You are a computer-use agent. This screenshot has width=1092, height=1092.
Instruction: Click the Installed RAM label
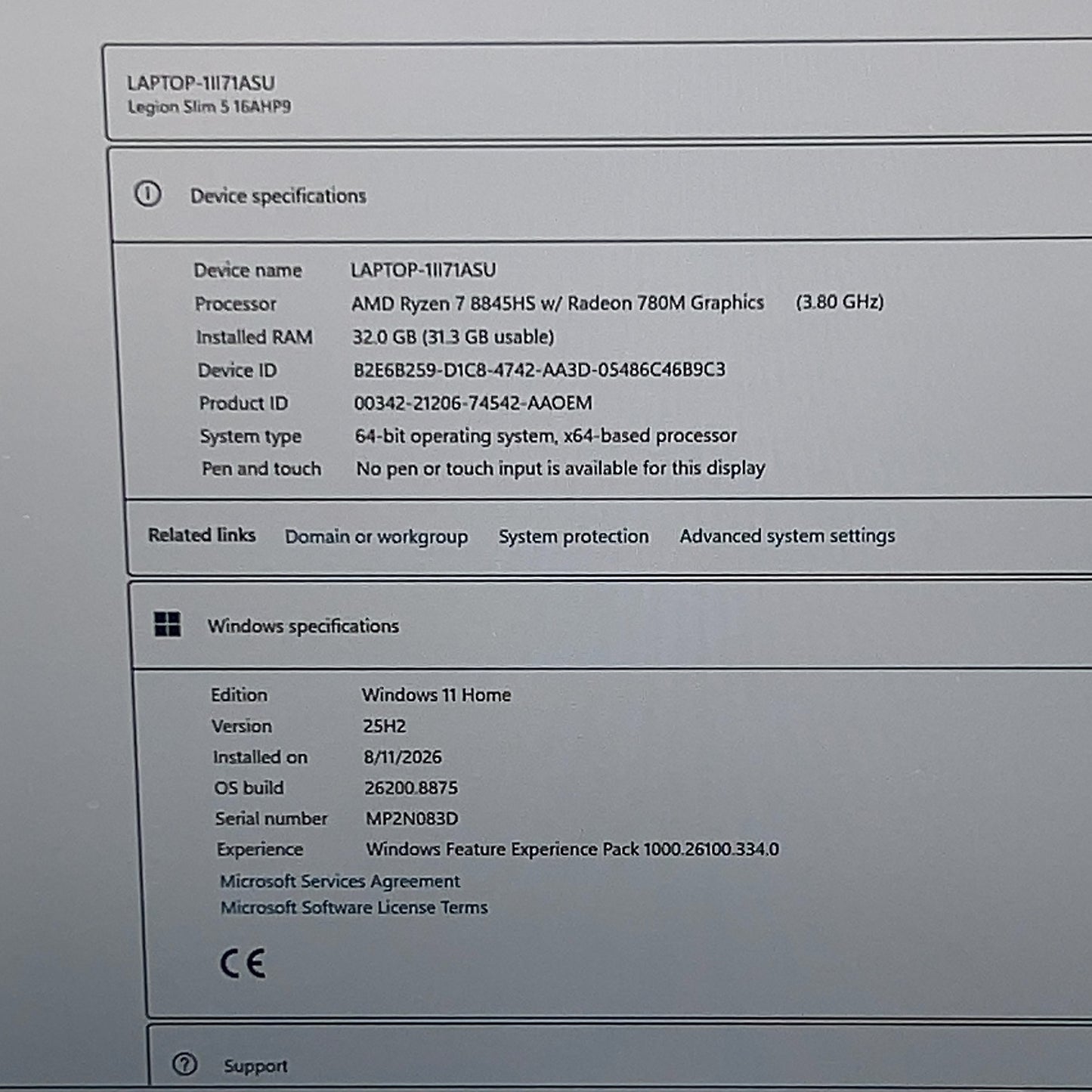[255, 337]
